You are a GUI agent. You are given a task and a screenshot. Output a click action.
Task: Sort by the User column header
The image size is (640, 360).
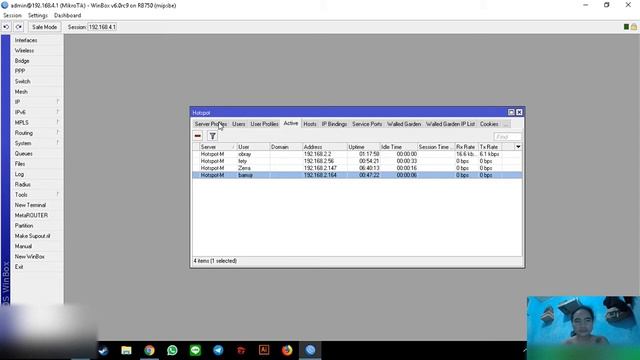click(x=253, y=147)
